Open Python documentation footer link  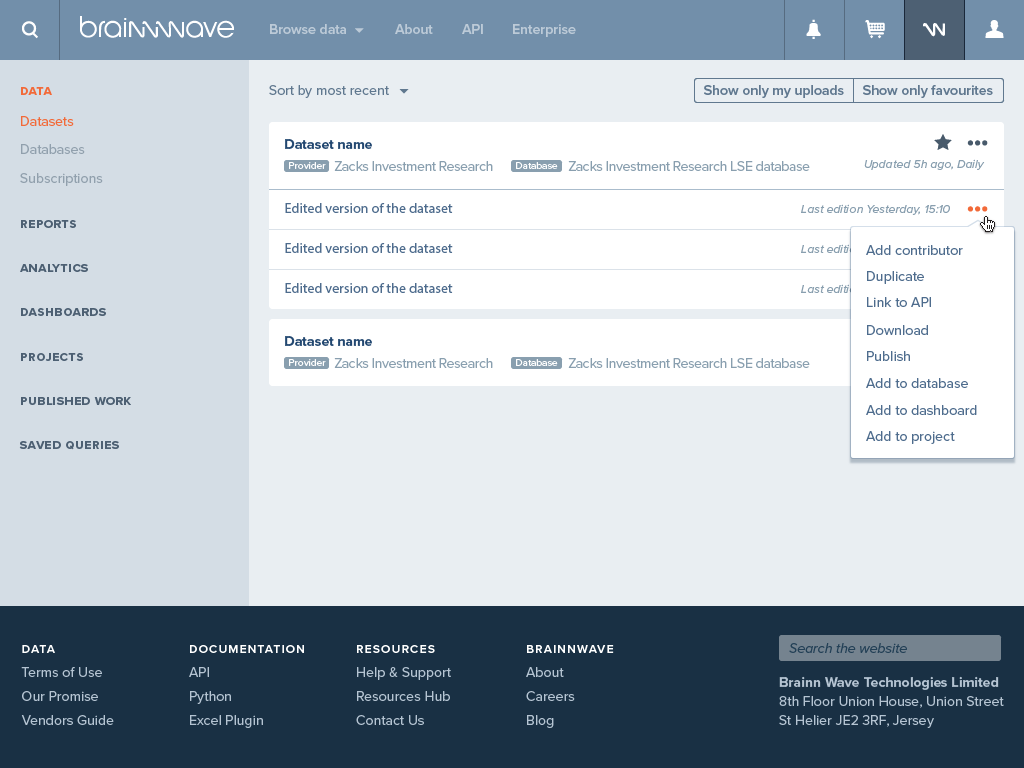(210, 696)
